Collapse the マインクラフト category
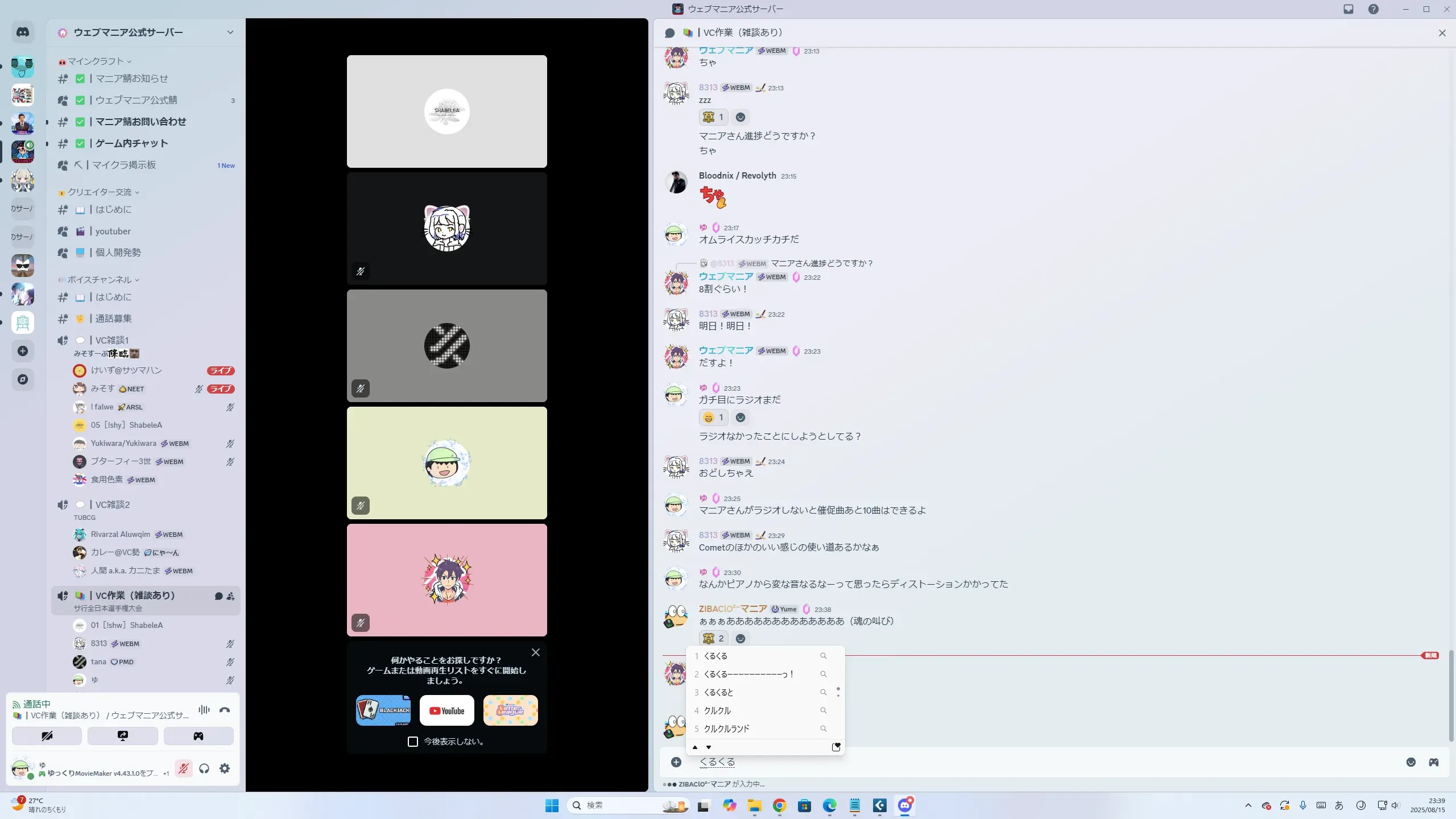 click(96, 61)
